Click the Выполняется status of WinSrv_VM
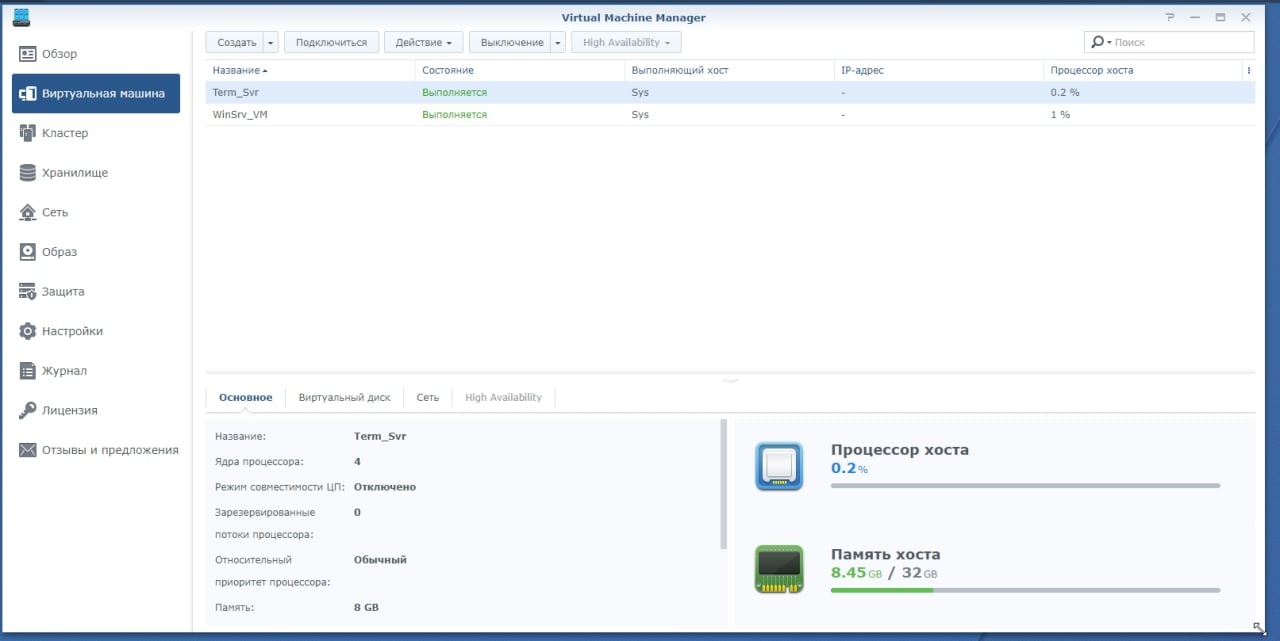Screen dimensions: 1280x641 pyautogui.click(x=455, y=115)
